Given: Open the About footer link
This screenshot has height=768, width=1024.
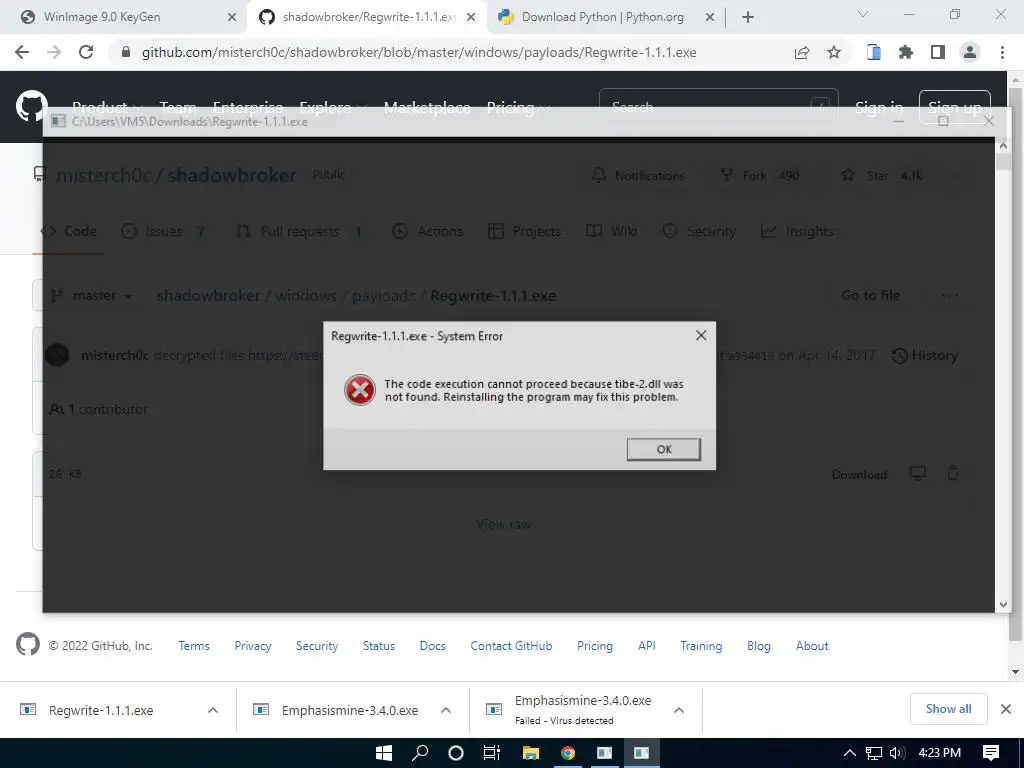Looking at the screenshot, I should 812,646.
